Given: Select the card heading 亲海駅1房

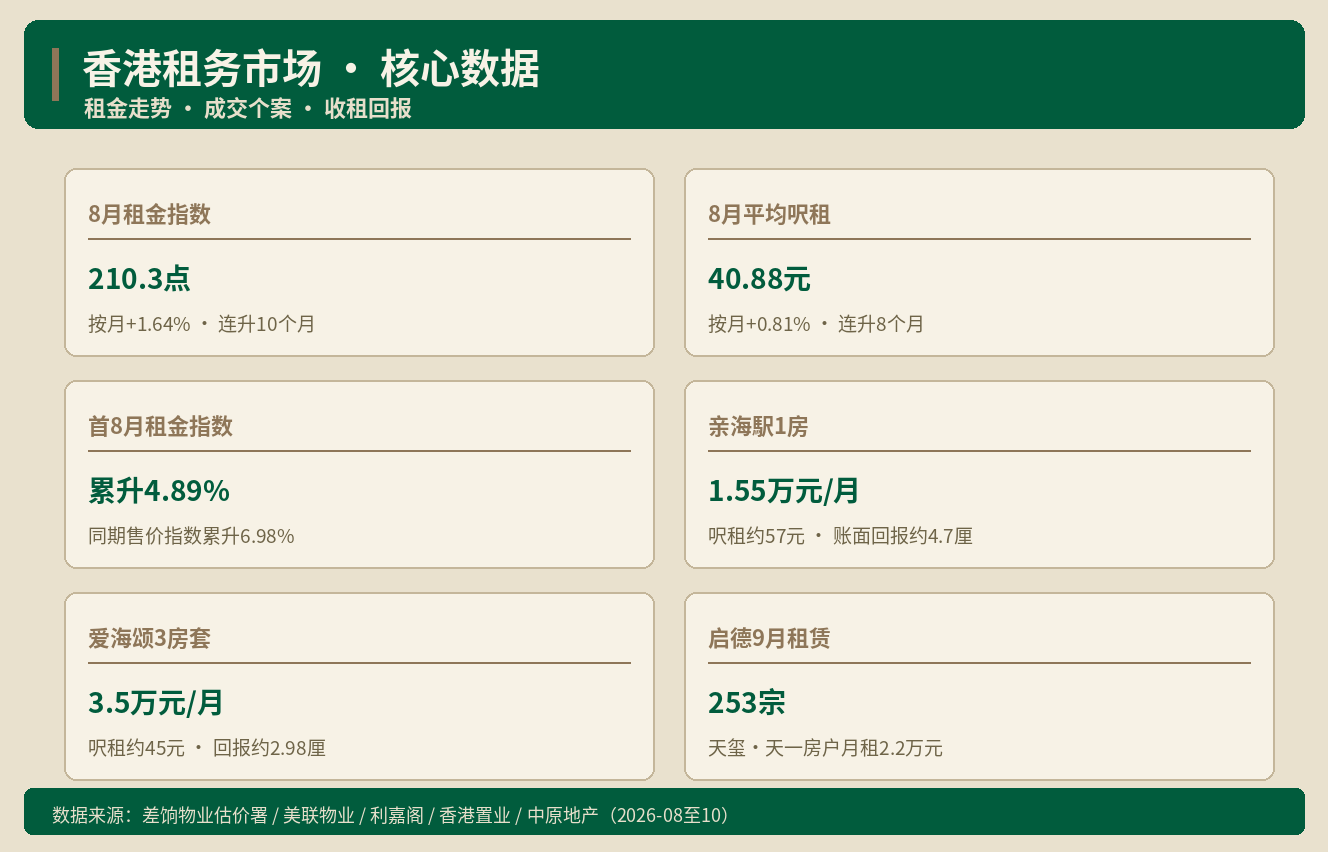Looking at the screenshot, I should [758, 426].
